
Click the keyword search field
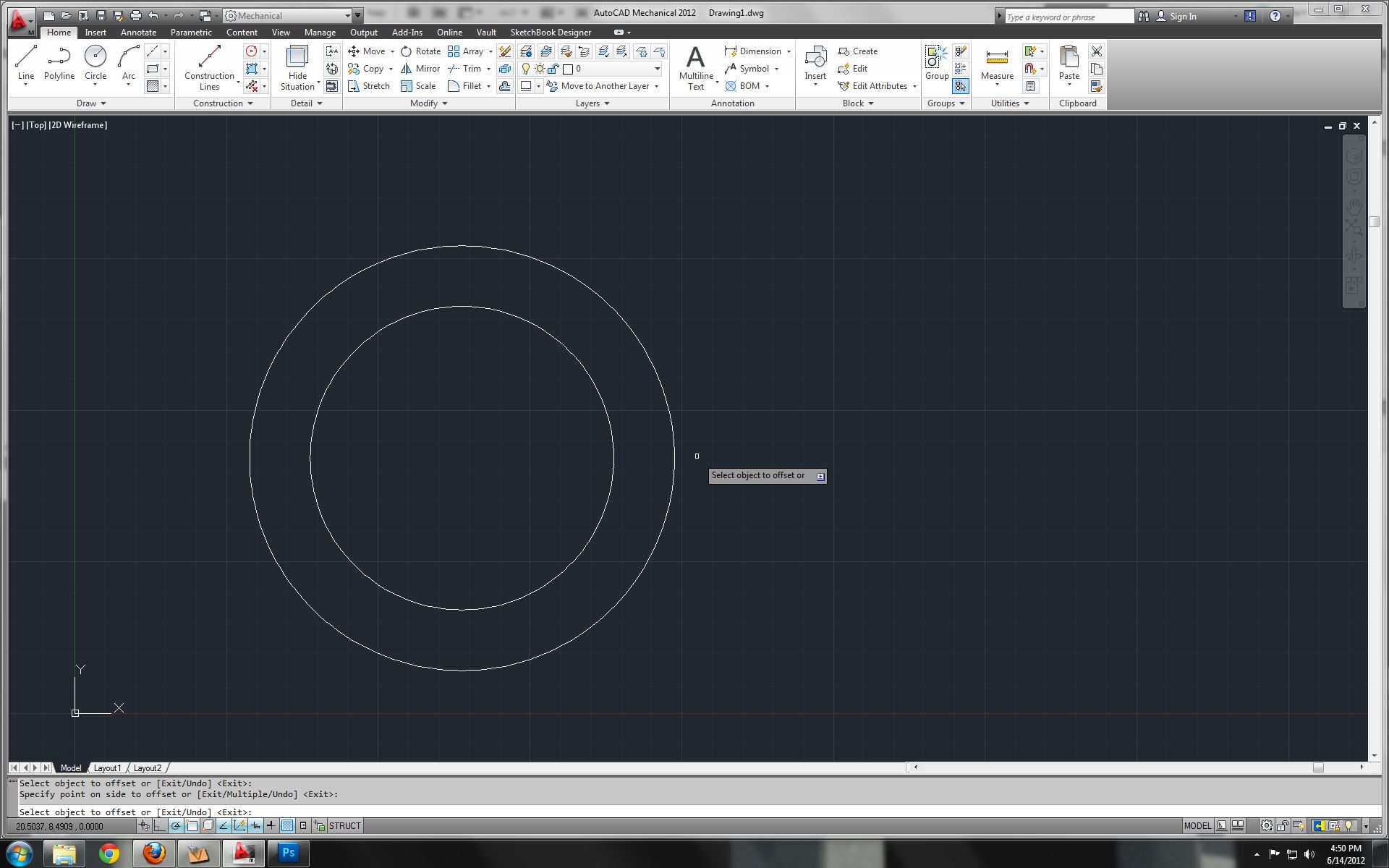click(1068, 17)
